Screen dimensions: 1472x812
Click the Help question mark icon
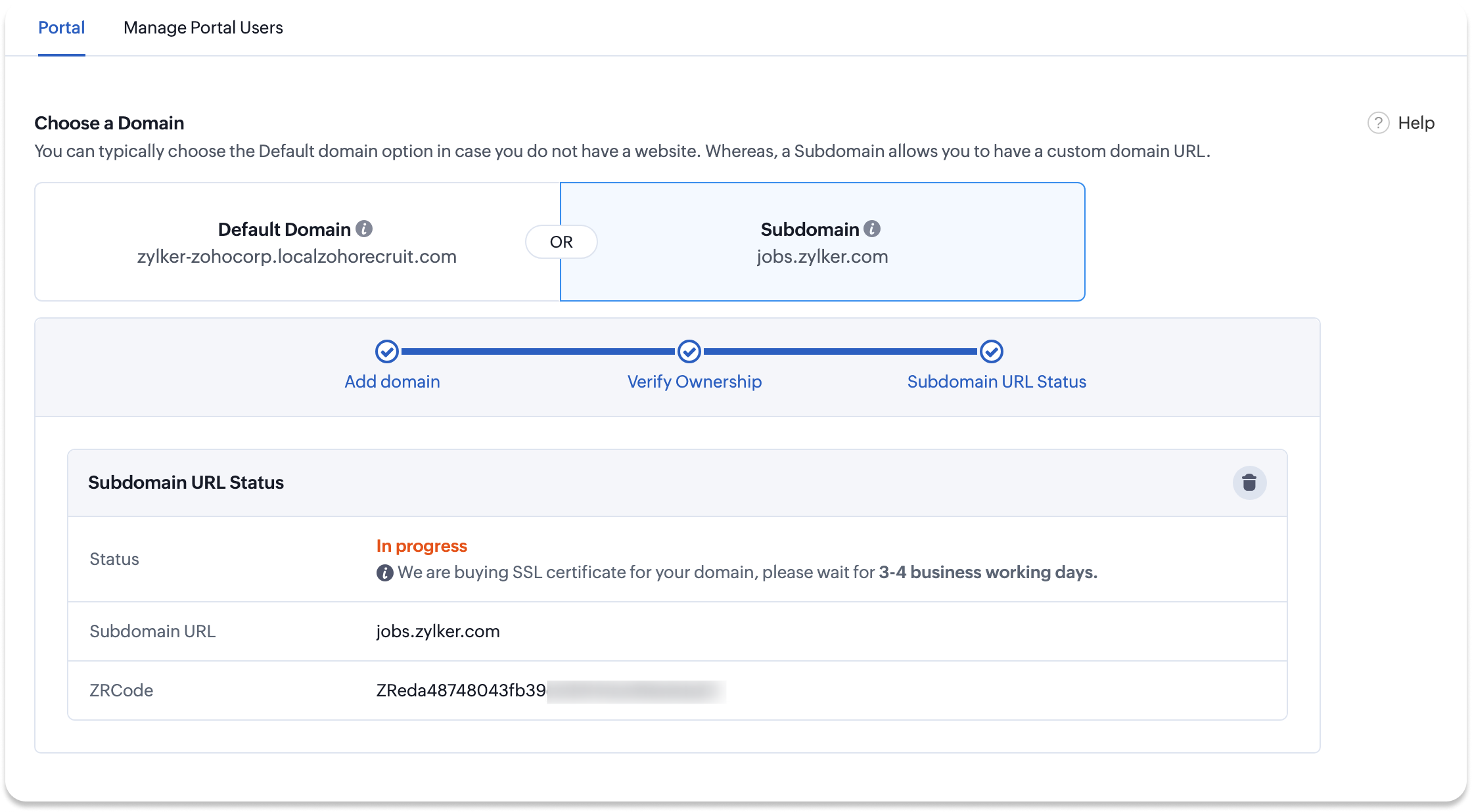(x=1378, y=123)
